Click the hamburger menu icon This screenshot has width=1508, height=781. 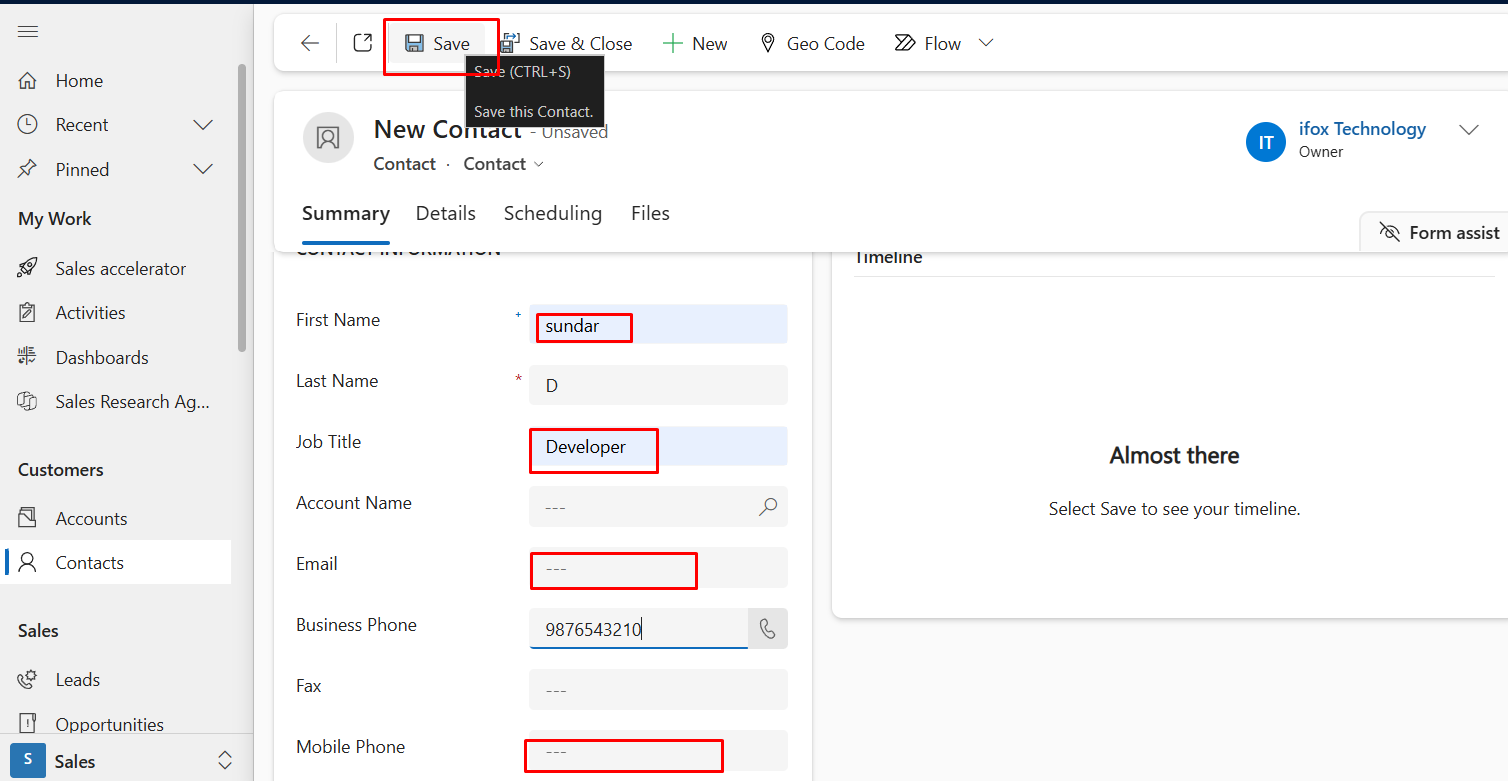point(28,31)
